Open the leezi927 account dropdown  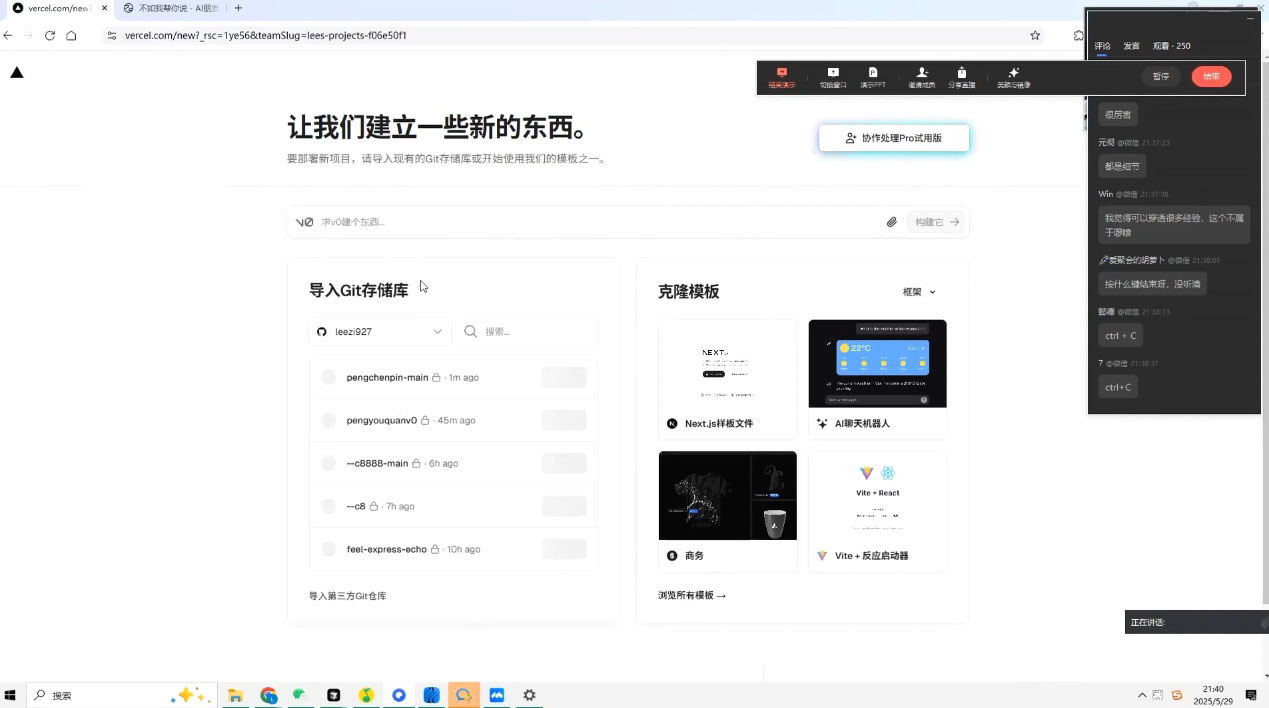pyautogui.click(x=380, y=331)
